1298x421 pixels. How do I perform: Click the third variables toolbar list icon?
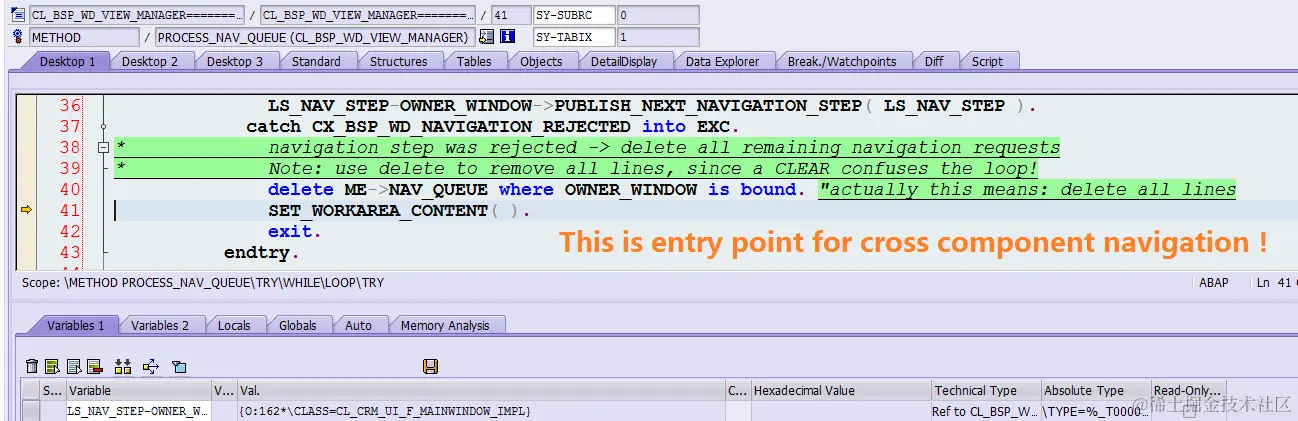pos(74,366)
